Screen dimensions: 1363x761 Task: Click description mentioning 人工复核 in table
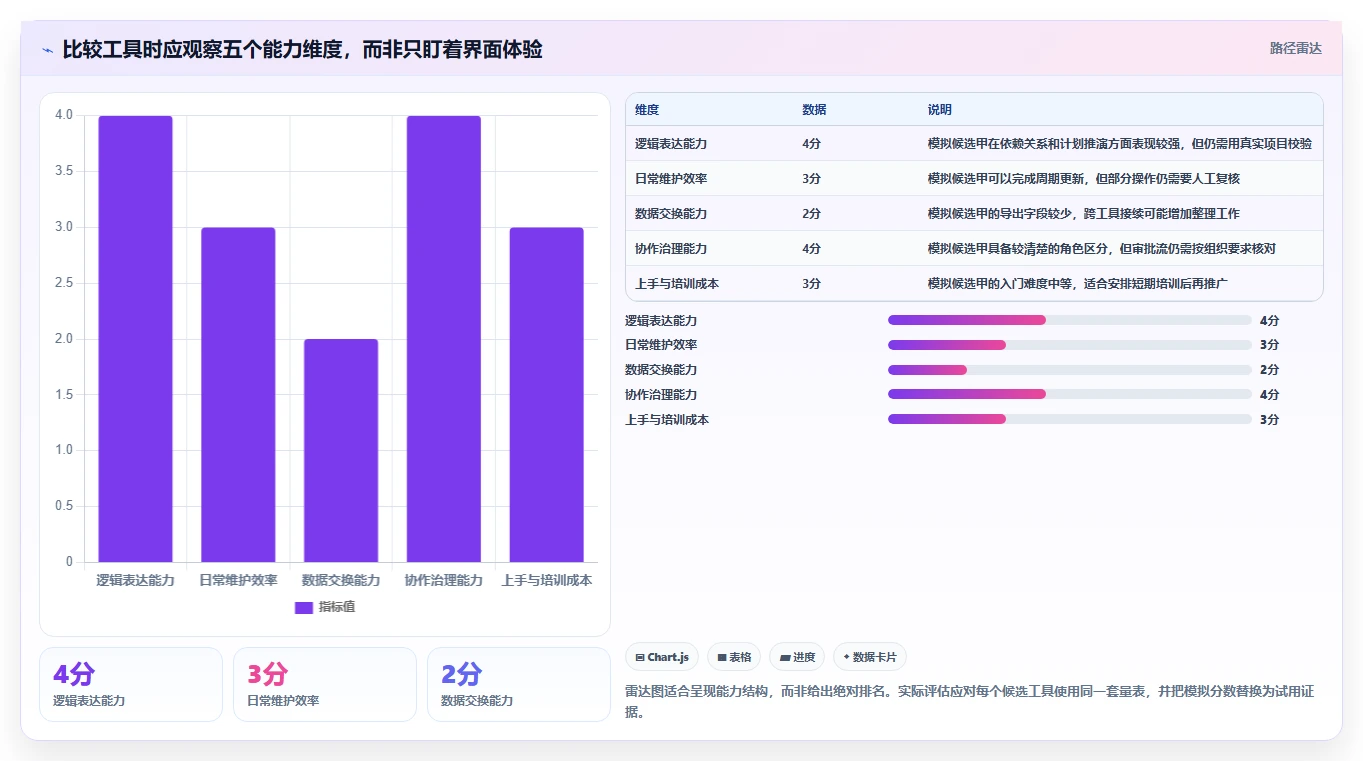coord(1084,179)
